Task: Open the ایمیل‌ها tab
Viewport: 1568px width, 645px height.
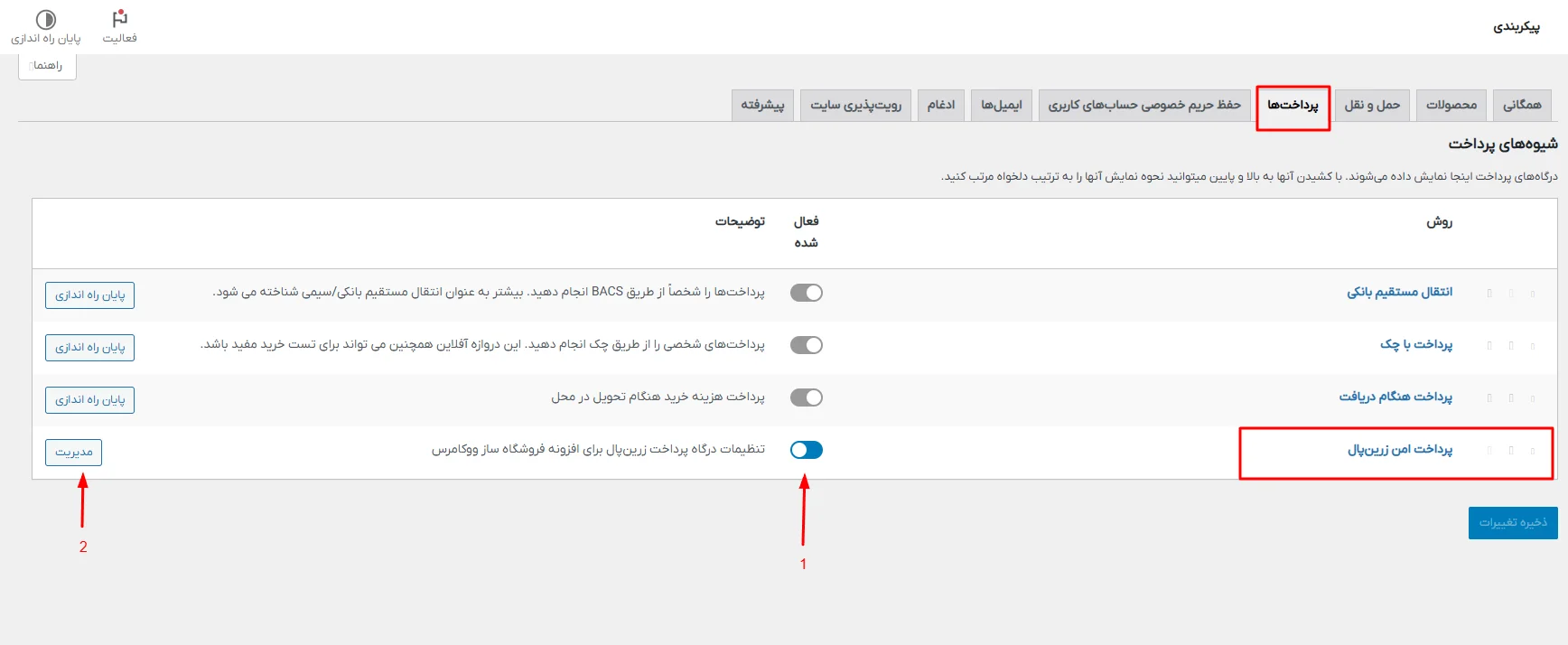Action: coord(1002,105)
